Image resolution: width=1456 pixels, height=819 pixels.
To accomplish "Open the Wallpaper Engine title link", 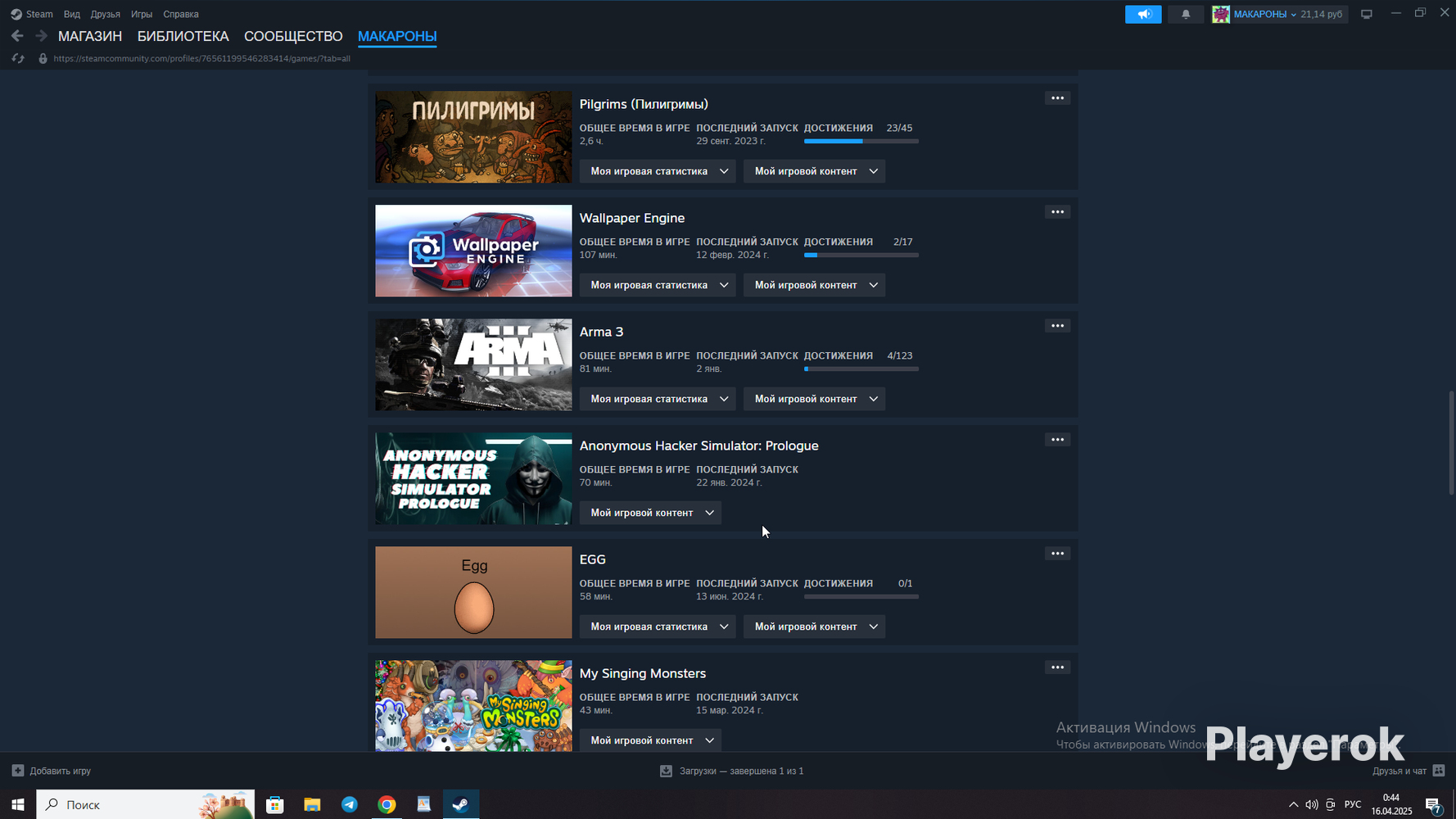I will coord(632,218).
